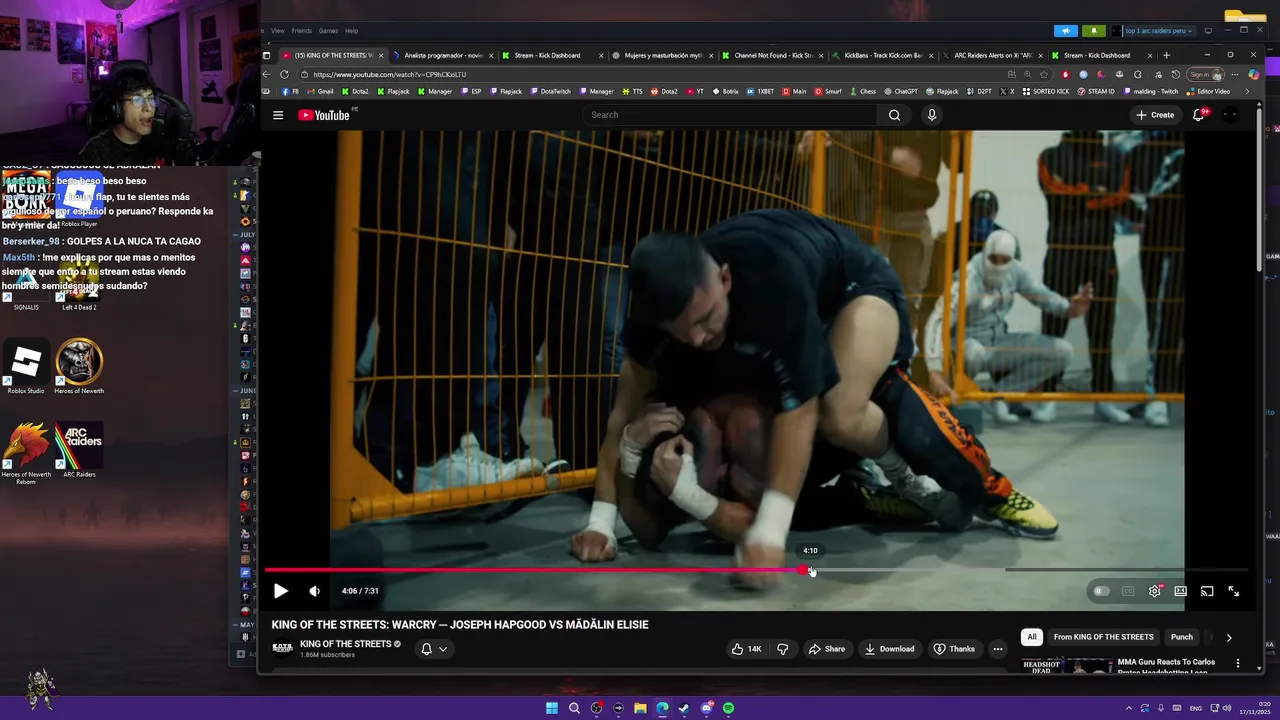Click the Share button
The width and height of the screenshot is (1280, 720).
coord(827,649)
